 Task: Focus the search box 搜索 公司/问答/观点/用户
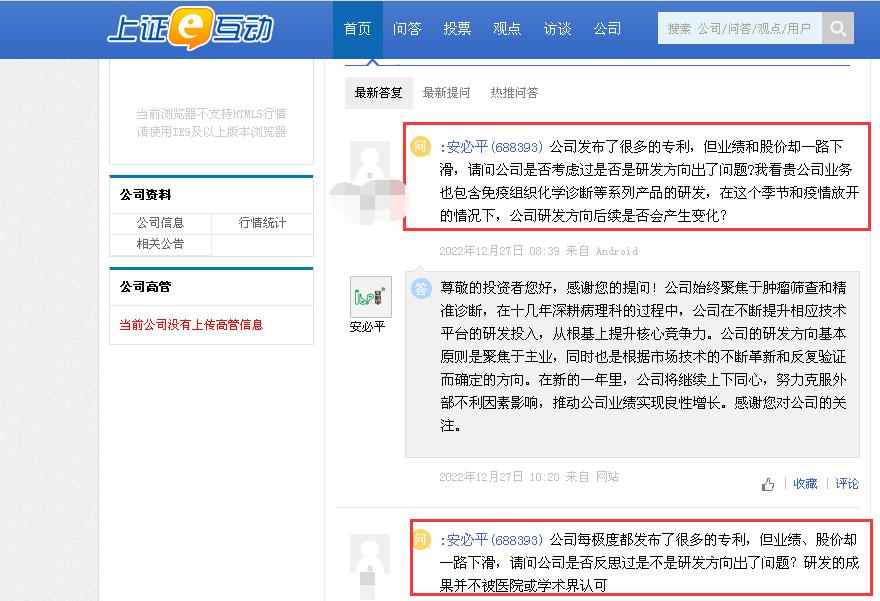[740, 28]
